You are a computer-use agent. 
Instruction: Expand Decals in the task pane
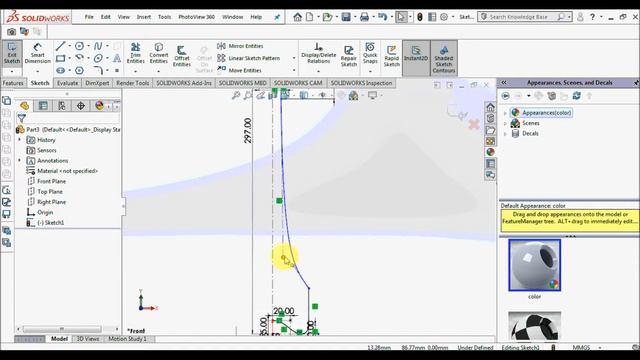[505, 133]
